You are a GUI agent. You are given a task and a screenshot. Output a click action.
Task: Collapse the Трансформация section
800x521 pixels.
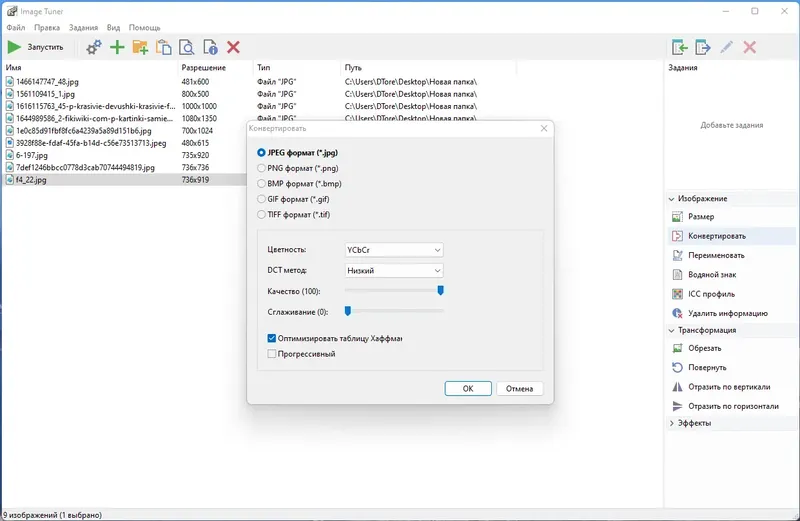(671, 331)
